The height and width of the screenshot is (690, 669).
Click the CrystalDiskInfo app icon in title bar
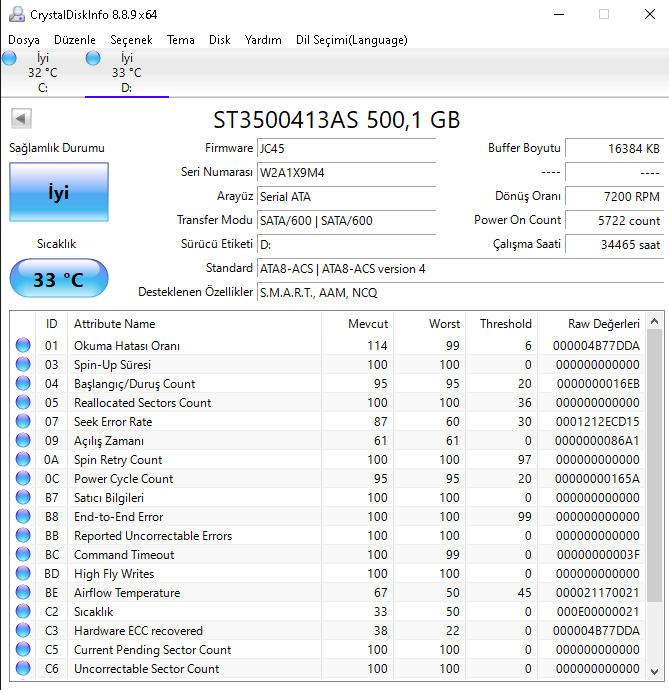coord(16,14)
